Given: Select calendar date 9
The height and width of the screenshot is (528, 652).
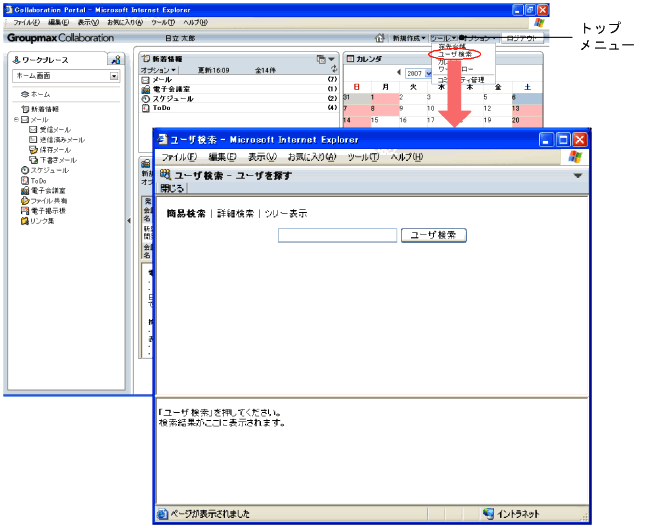Looking at the screenshot, I should pyautogui.click(x=413, y=110).
